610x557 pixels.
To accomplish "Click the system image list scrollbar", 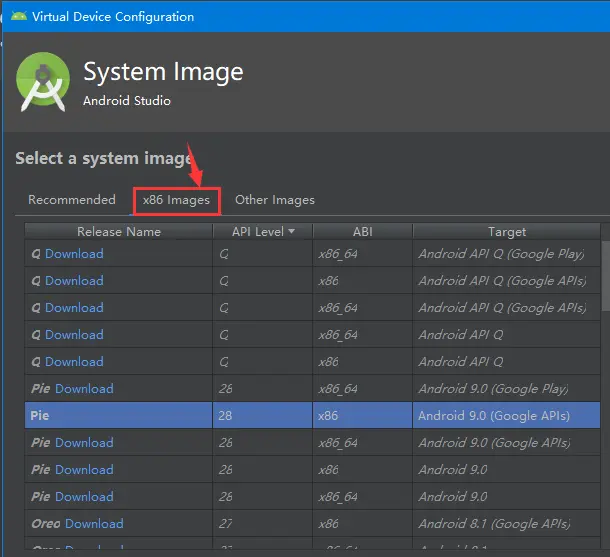I will click(606, 270).
